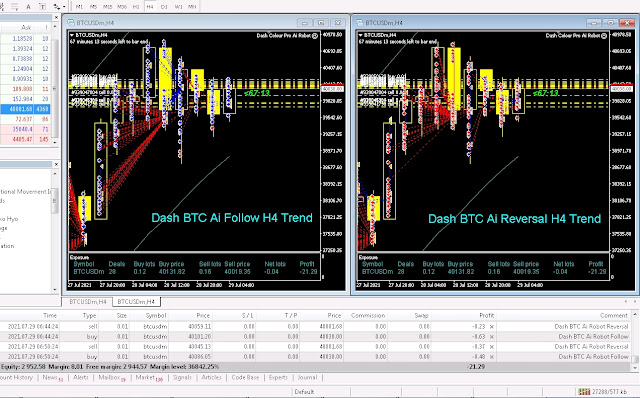The height and width of the screenshot is (398, 640).
Task: Select the arrows objects tool
Action: pyautogui.click(x=56, y=7)
